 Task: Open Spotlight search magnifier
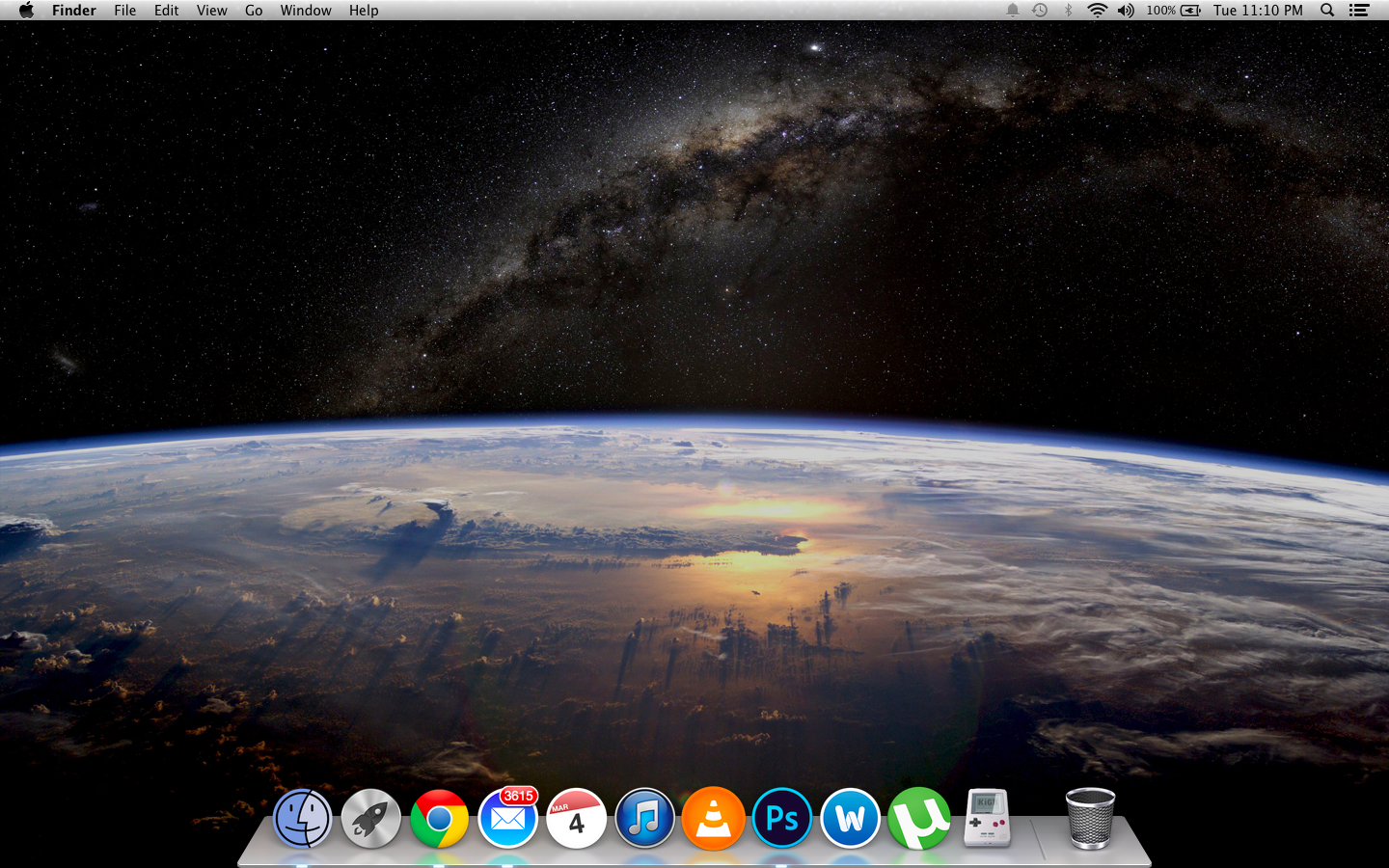pos(1328,11)
